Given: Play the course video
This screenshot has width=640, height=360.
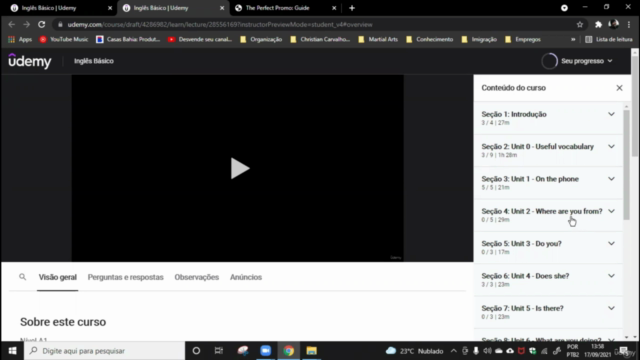Looking at the screenshot, I should (x=240, y=168).
